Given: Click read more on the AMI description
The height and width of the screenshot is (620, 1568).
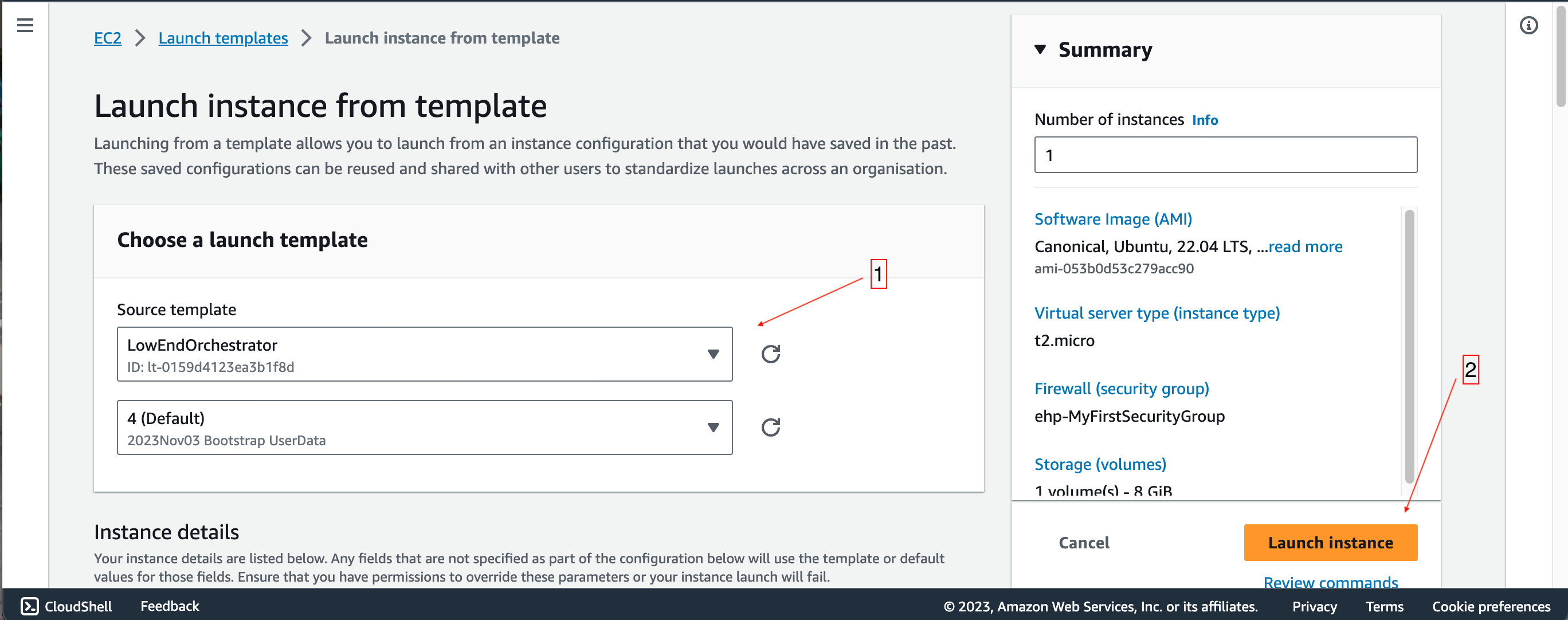Looking at the screenshot, I should (1305, 246).
